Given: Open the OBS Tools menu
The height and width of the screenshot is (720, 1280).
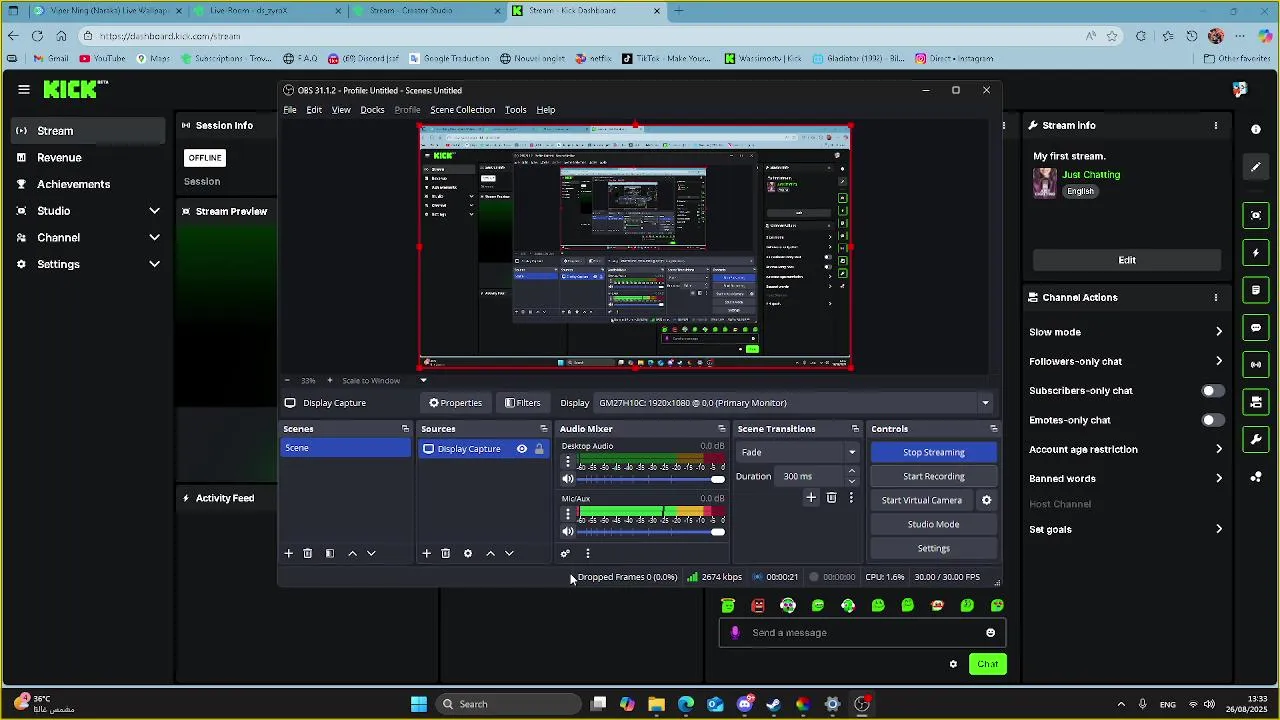Looking at the screenshot, I should (x=515, y=110).
